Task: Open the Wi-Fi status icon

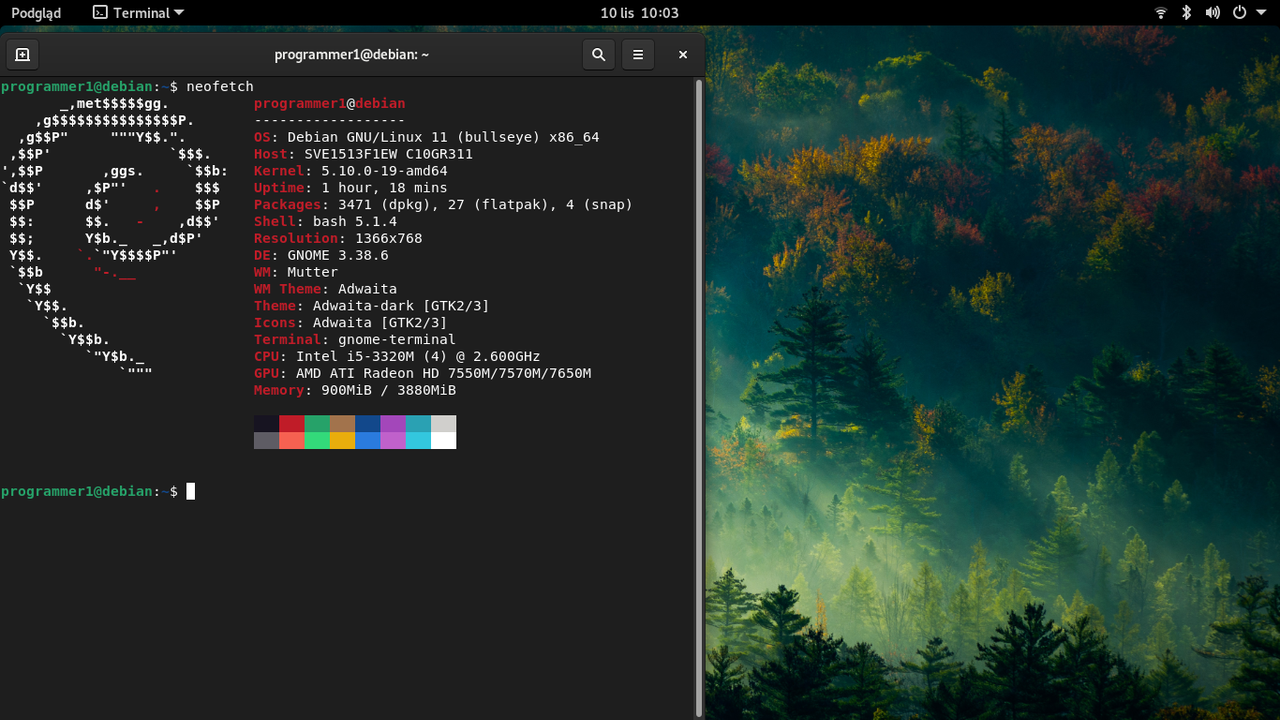Action: pyautogui.click(x=1161, y=13)
